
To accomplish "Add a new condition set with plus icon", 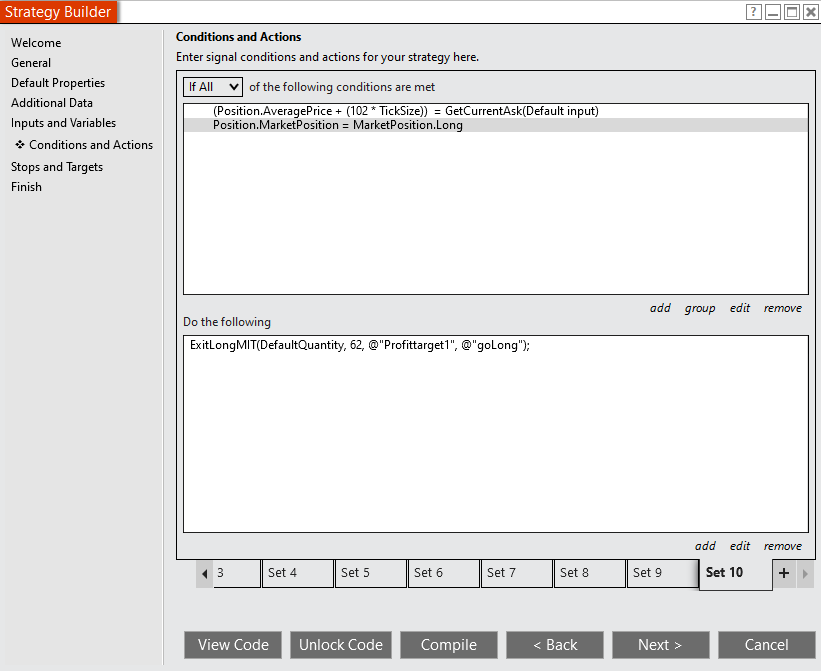I will click(784, 573).
